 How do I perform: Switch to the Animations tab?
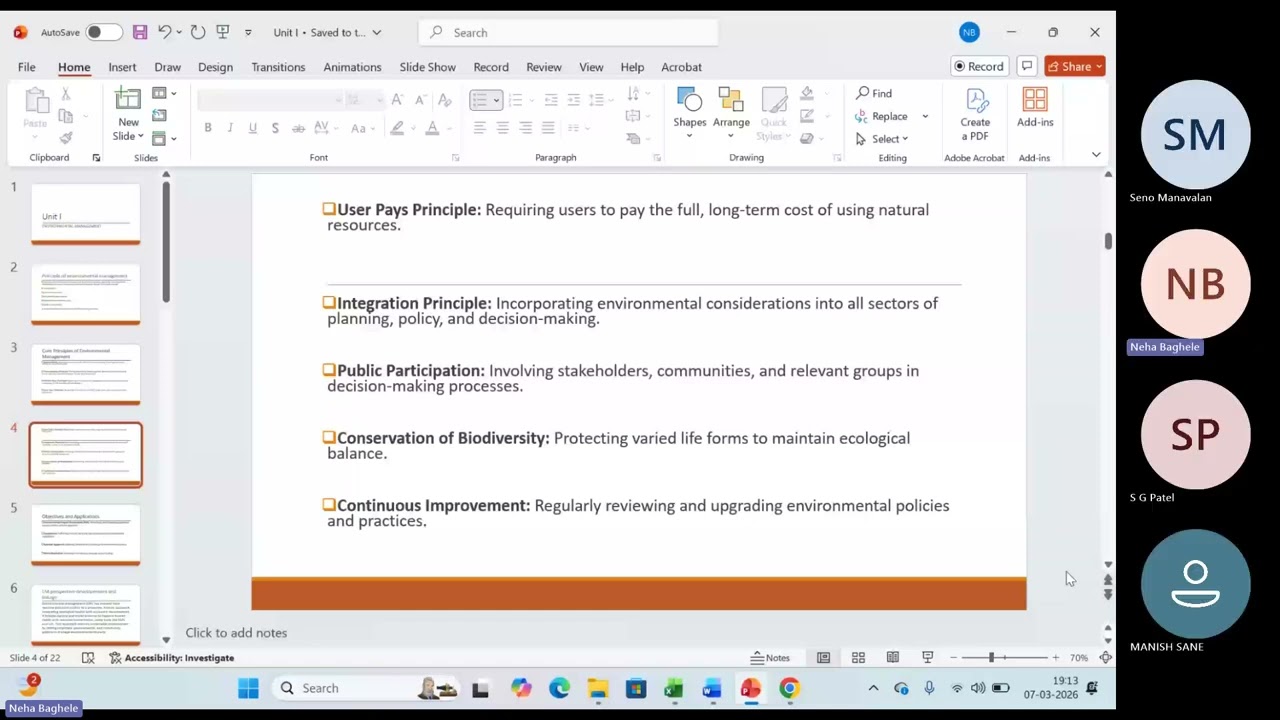tap(352, 66)
